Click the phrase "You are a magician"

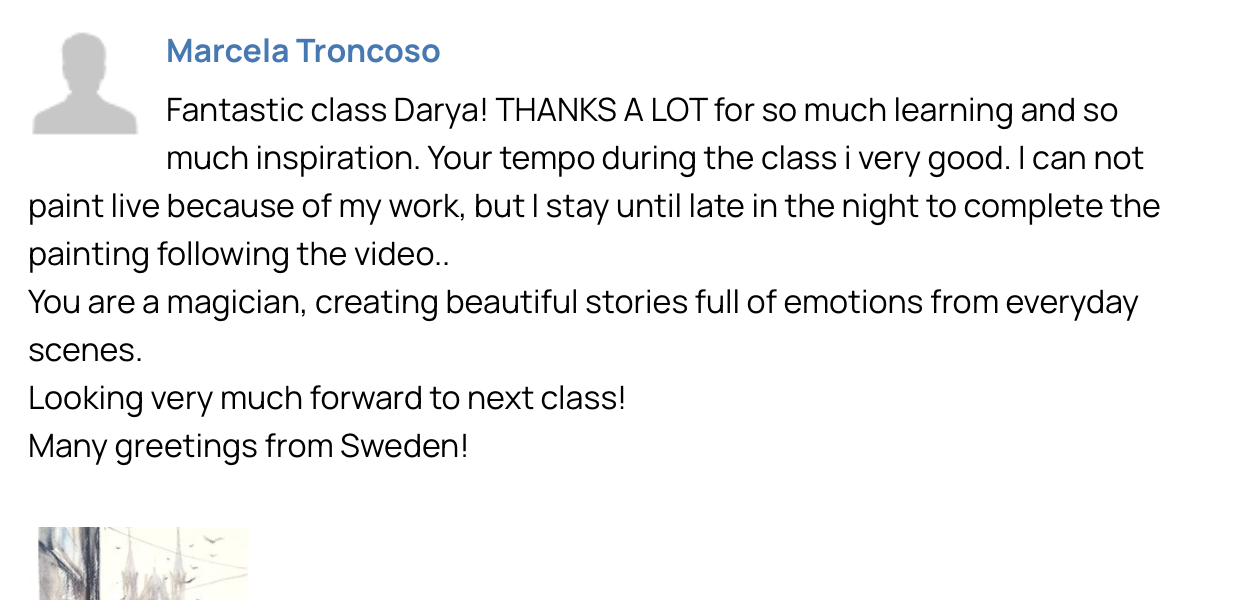tap(166, 302)
